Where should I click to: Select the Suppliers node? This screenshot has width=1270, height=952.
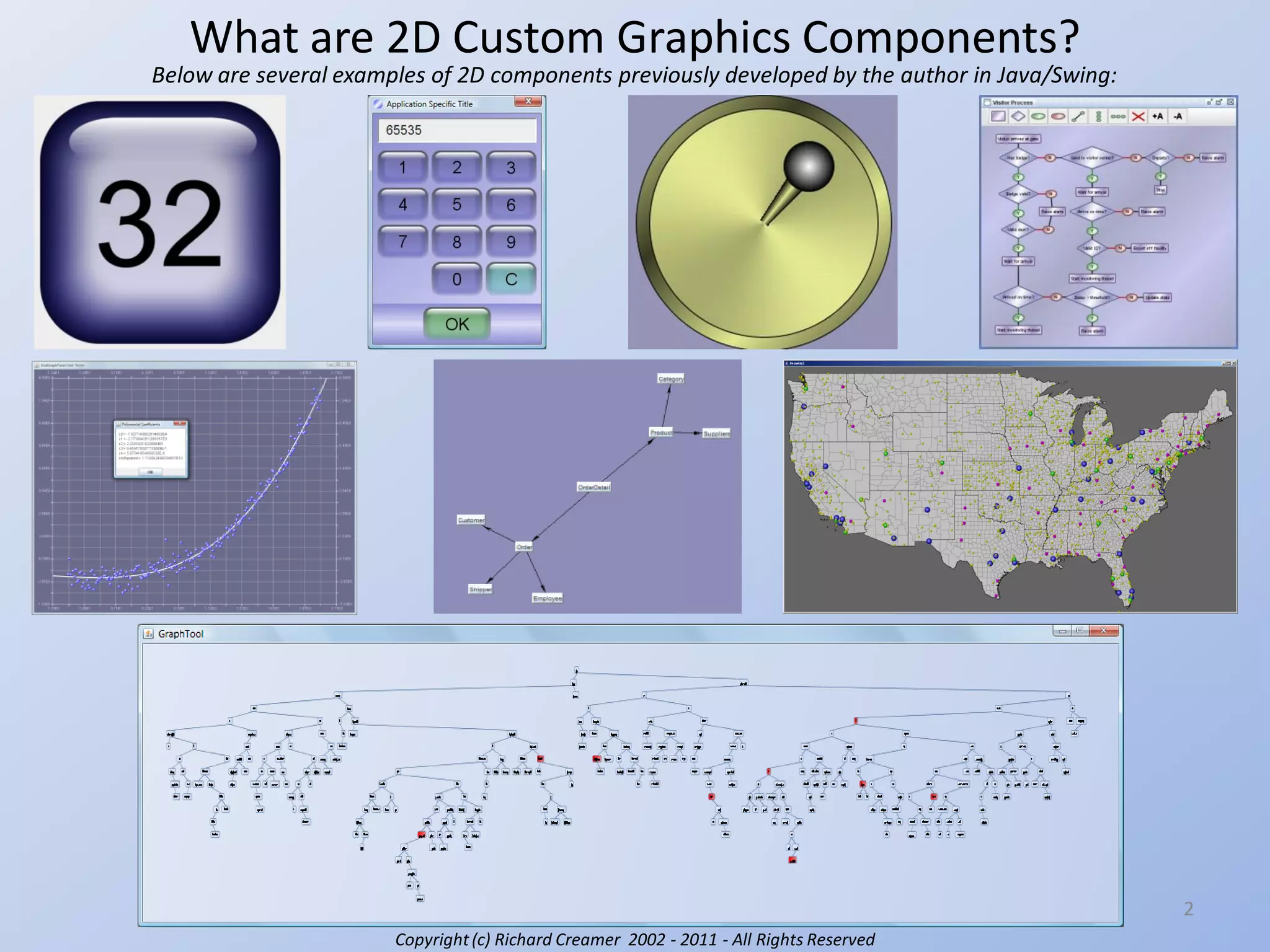(x=716, y=433)
